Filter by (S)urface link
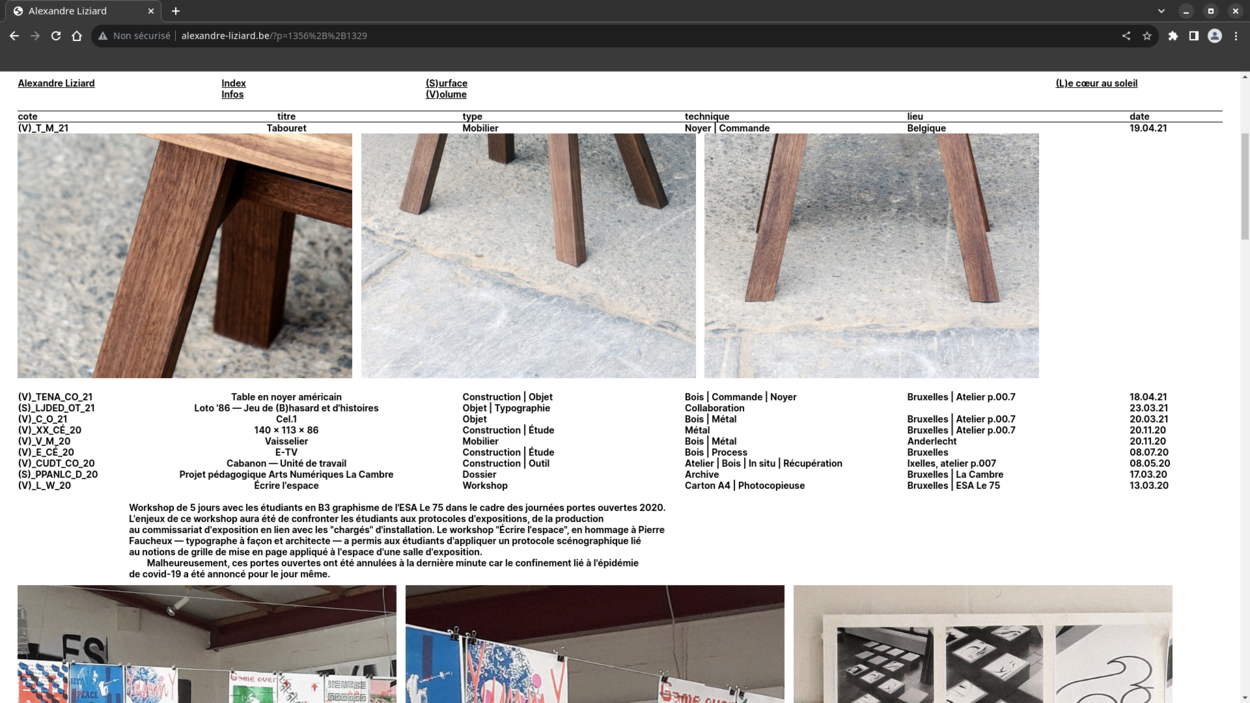 tap(446, 83)
